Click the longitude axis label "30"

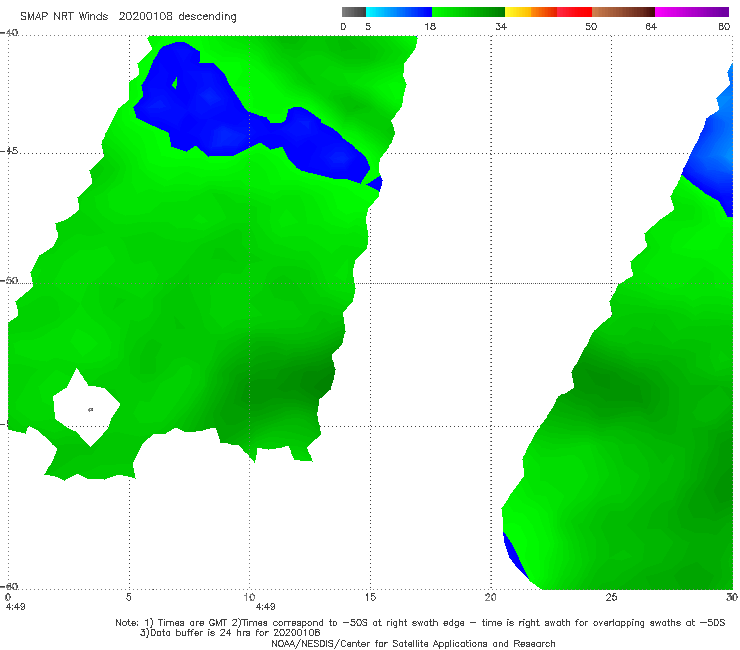[732, 597]
